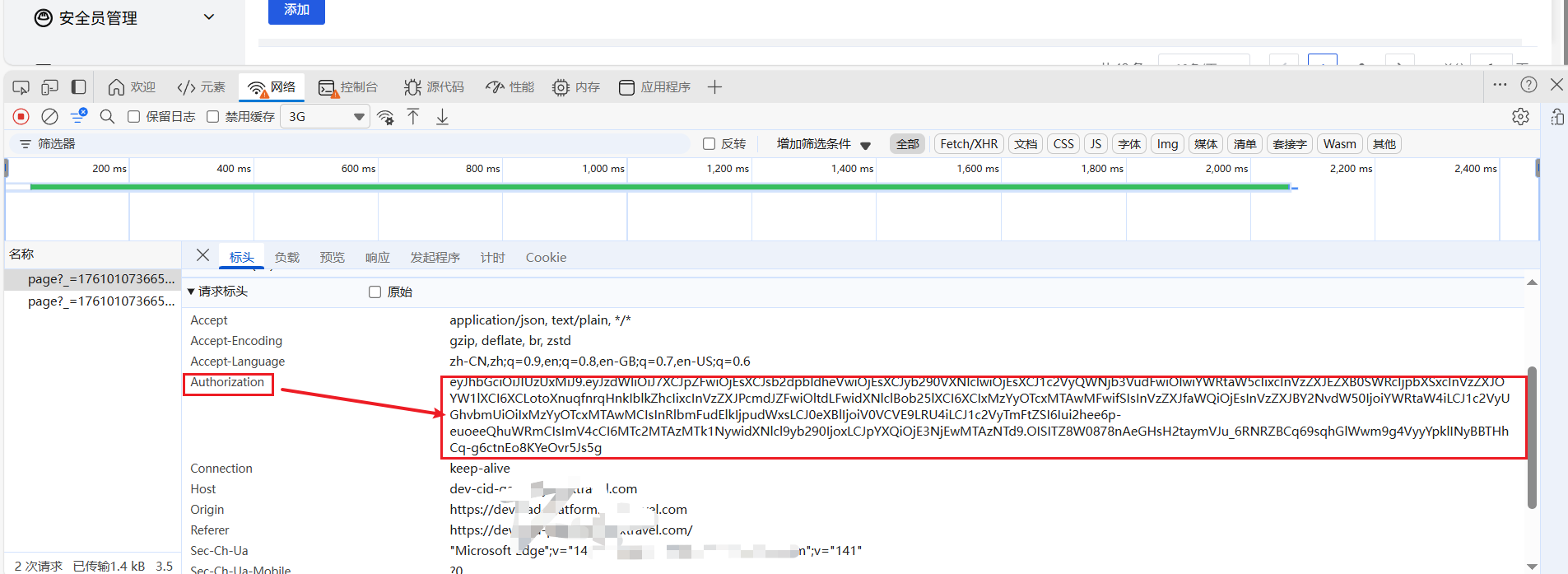Filter by JS requests
Screen dimensions: 1568x574
click(x=1096, y=144)
